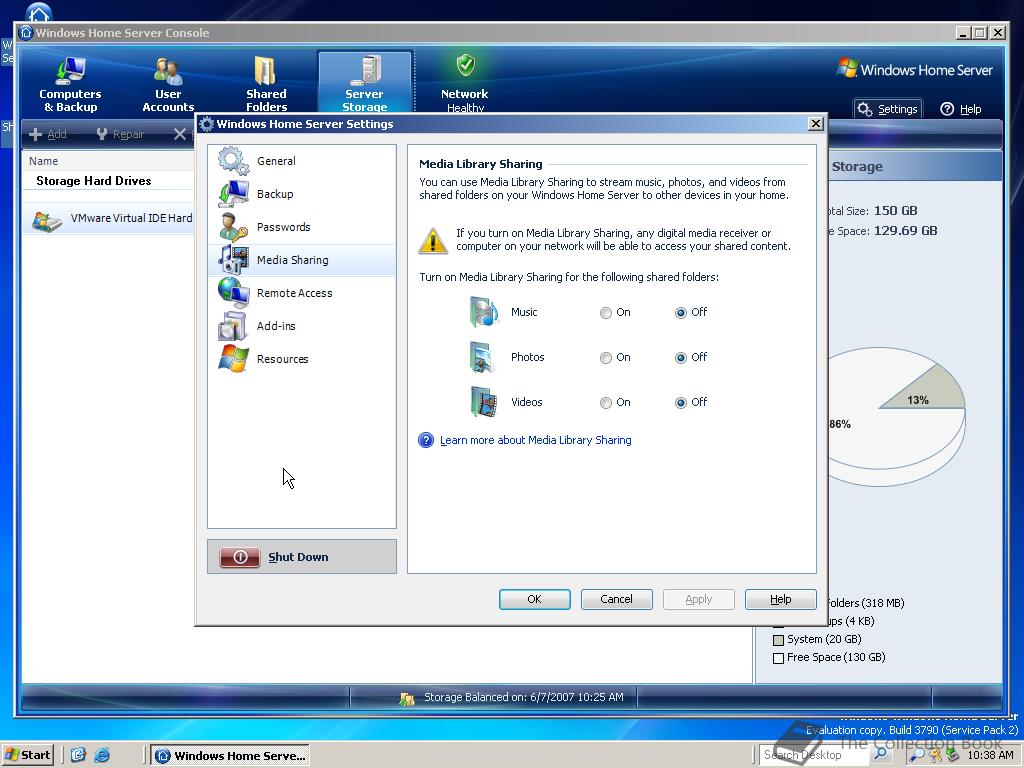Viewport: 1024px width, 768px height.
Task: Open Shared Folders tab icon
Action: (265, 71)
